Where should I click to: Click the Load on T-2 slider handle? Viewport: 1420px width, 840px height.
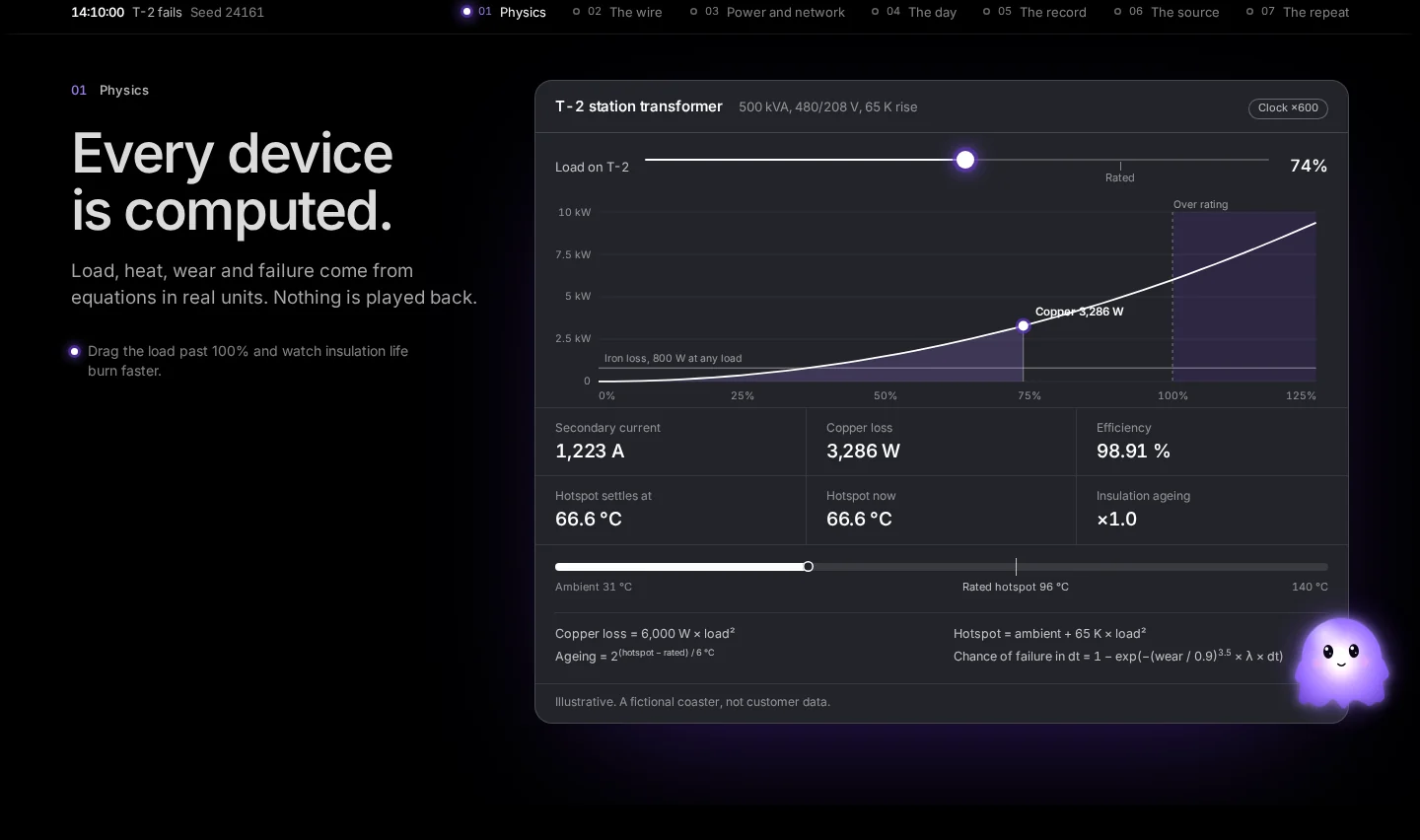[x=965, y=160]
